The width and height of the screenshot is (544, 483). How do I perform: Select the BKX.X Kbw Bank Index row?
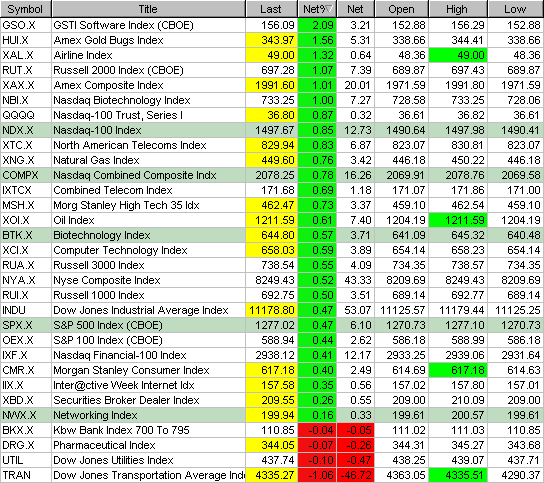tap(272, 430)
